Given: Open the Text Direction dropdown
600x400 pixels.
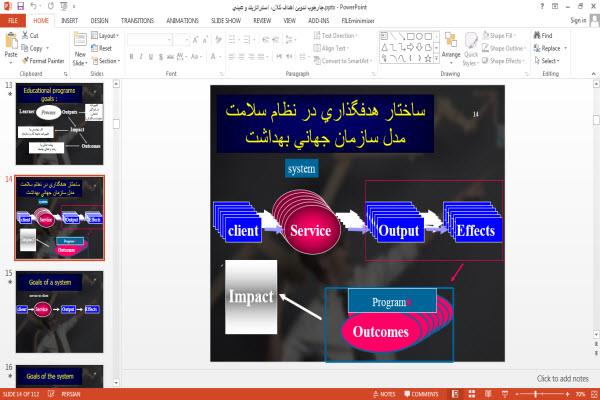Looking at the screenshot, I should click(336, 36).
